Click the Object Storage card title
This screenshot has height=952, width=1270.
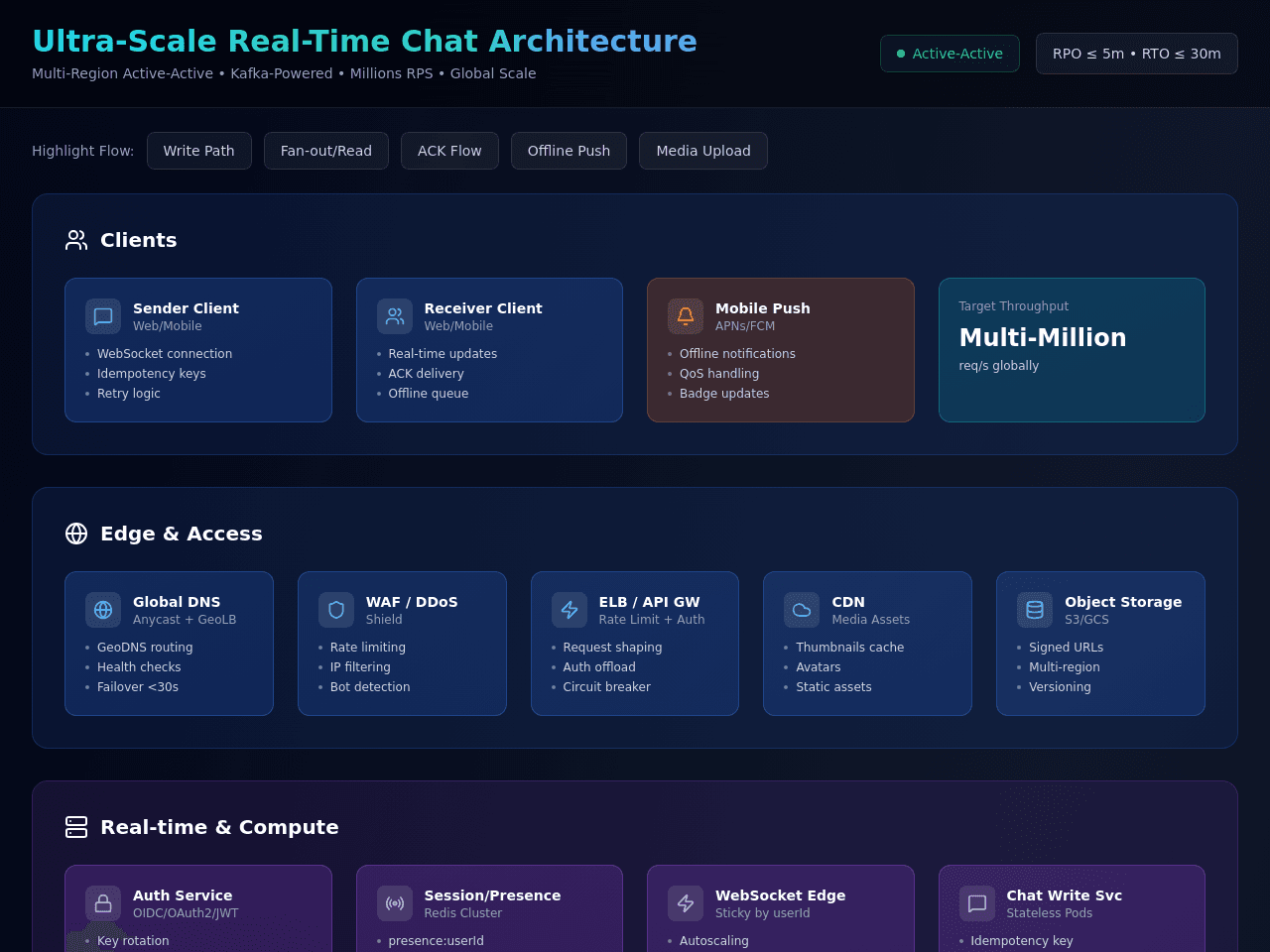click(x=1123, y=602)
